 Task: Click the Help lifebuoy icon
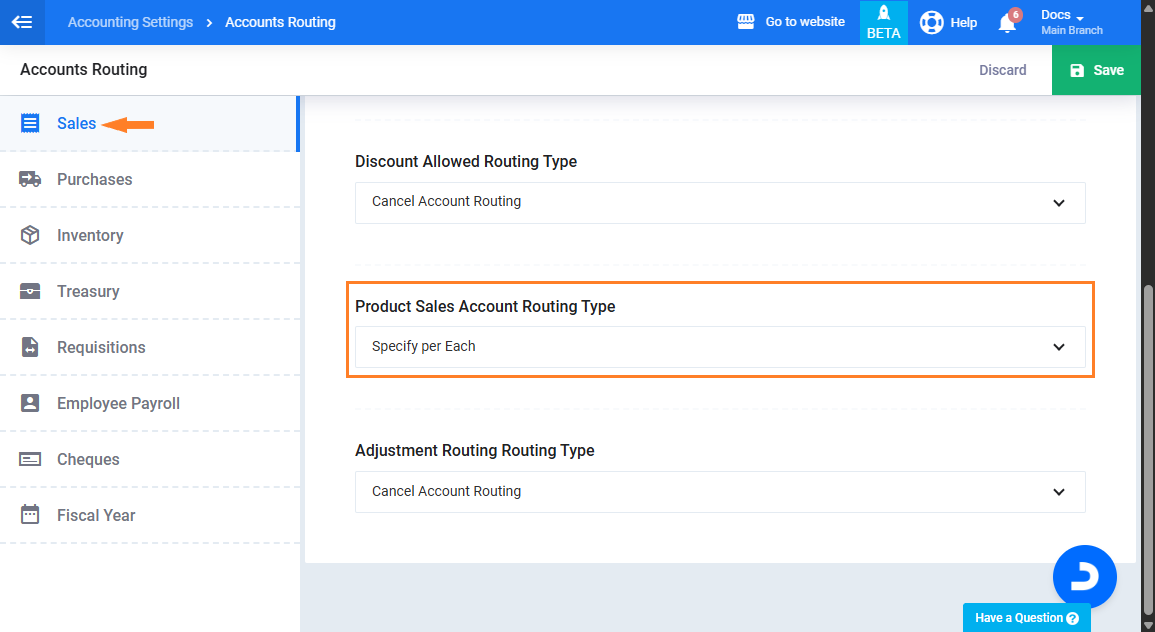click(931, 22)
